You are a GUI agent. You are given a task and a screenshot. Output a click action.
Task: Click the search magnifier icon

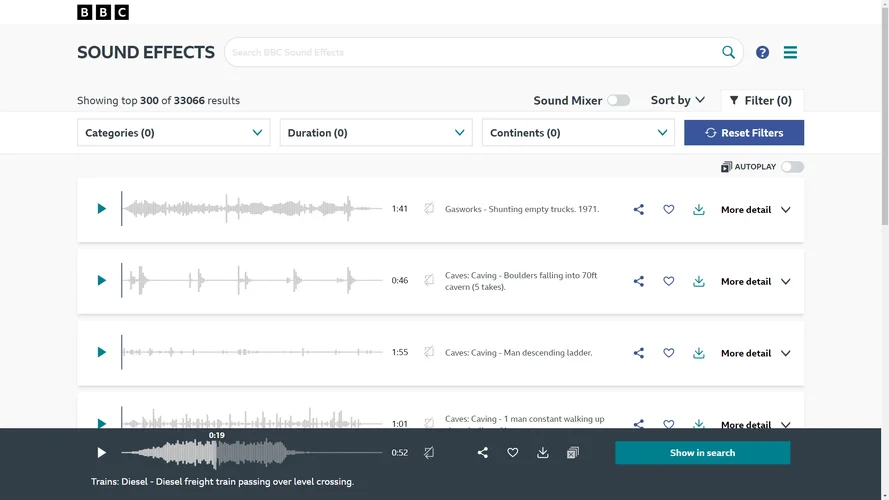(728, 52)
